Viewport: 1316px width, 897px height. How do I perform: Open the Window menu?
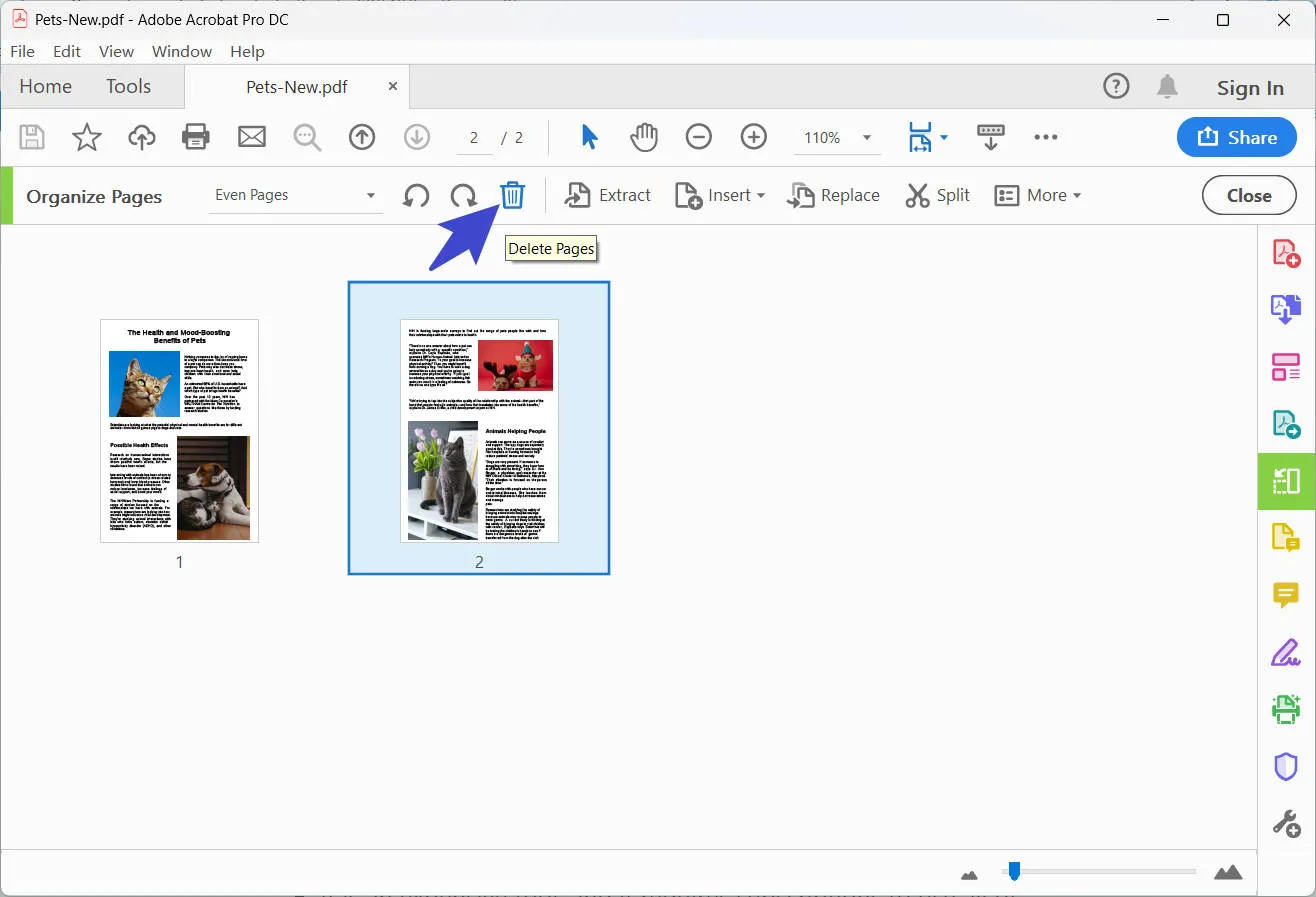[181, 51]
